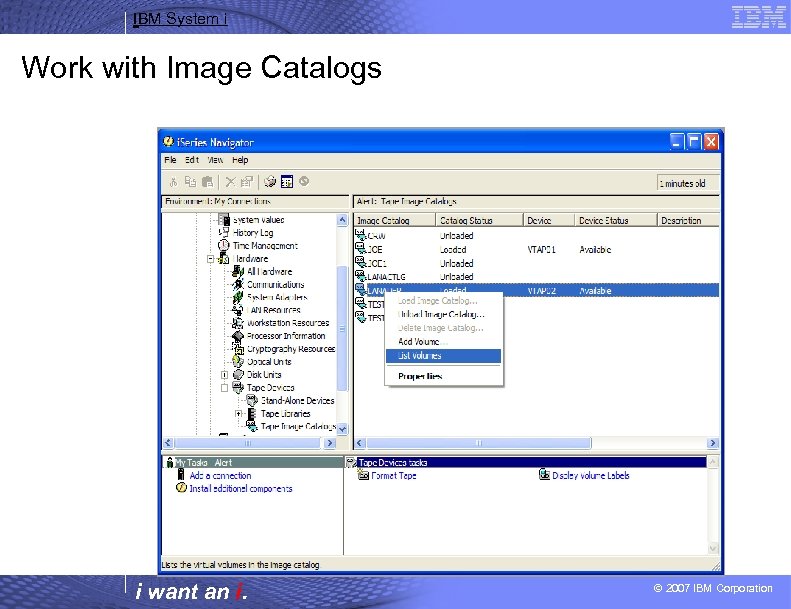791x609 pixels.
Task: Click the round refresh toolbar icon
Action: click(304, 181)
